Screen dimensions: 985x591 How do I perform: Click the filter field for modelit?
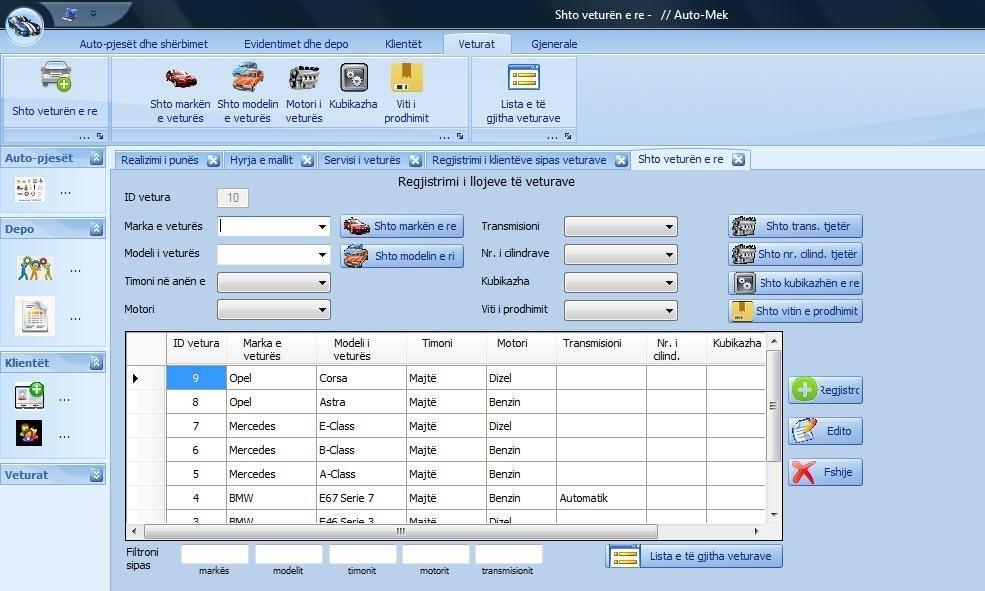click(288, 555)
